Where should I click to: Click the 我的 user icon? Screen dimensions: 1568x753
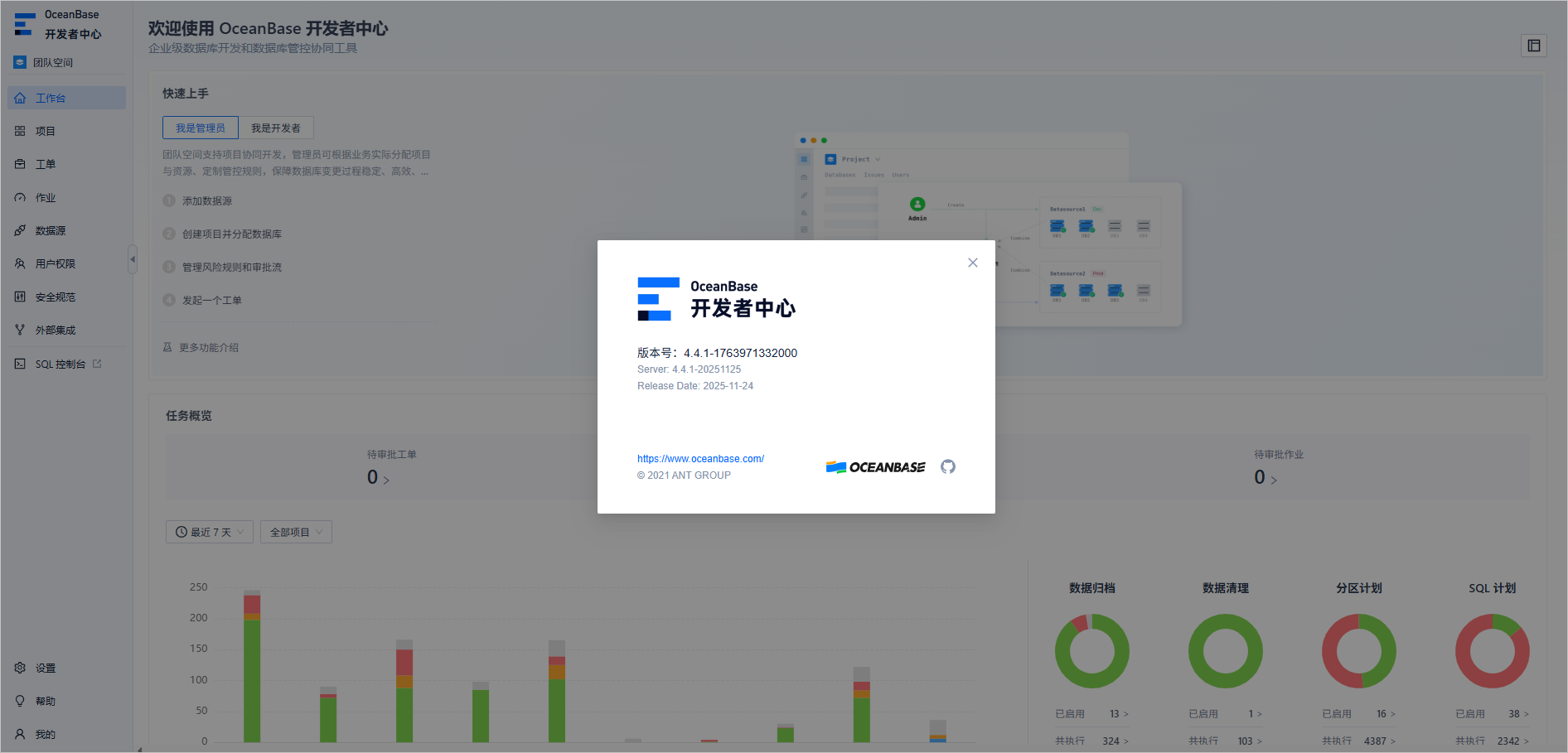[x=20, y=734]
